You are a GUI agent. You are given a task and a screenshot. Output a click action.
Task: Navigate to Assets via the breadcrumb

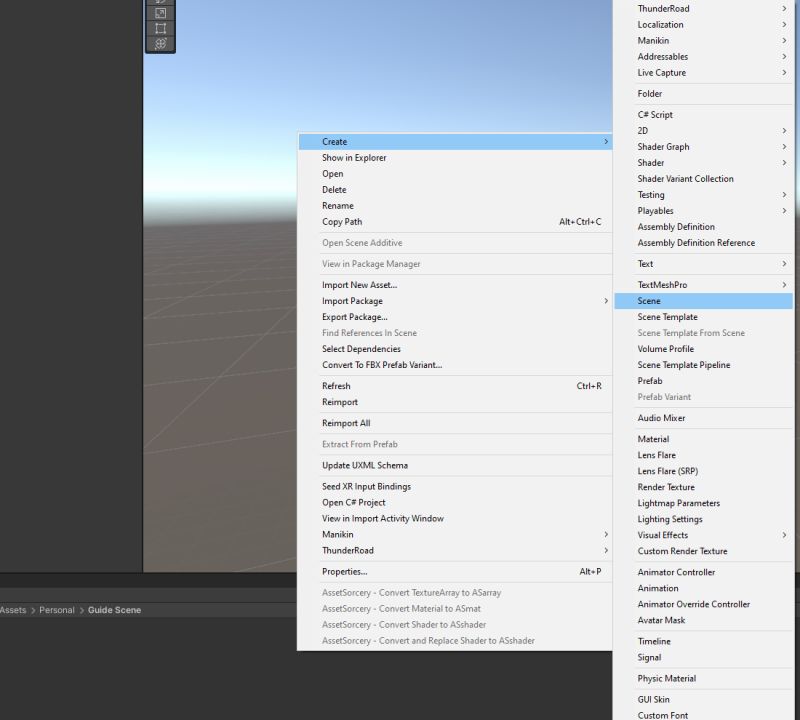coord(11,609)
